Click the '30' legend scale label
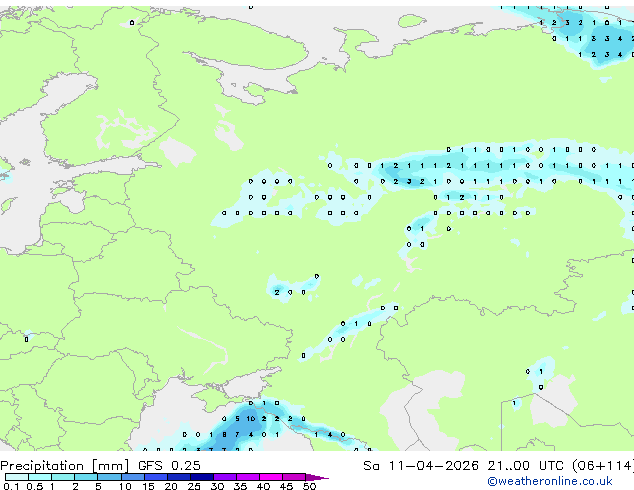 pyautogui.click(x=217, y=486)
